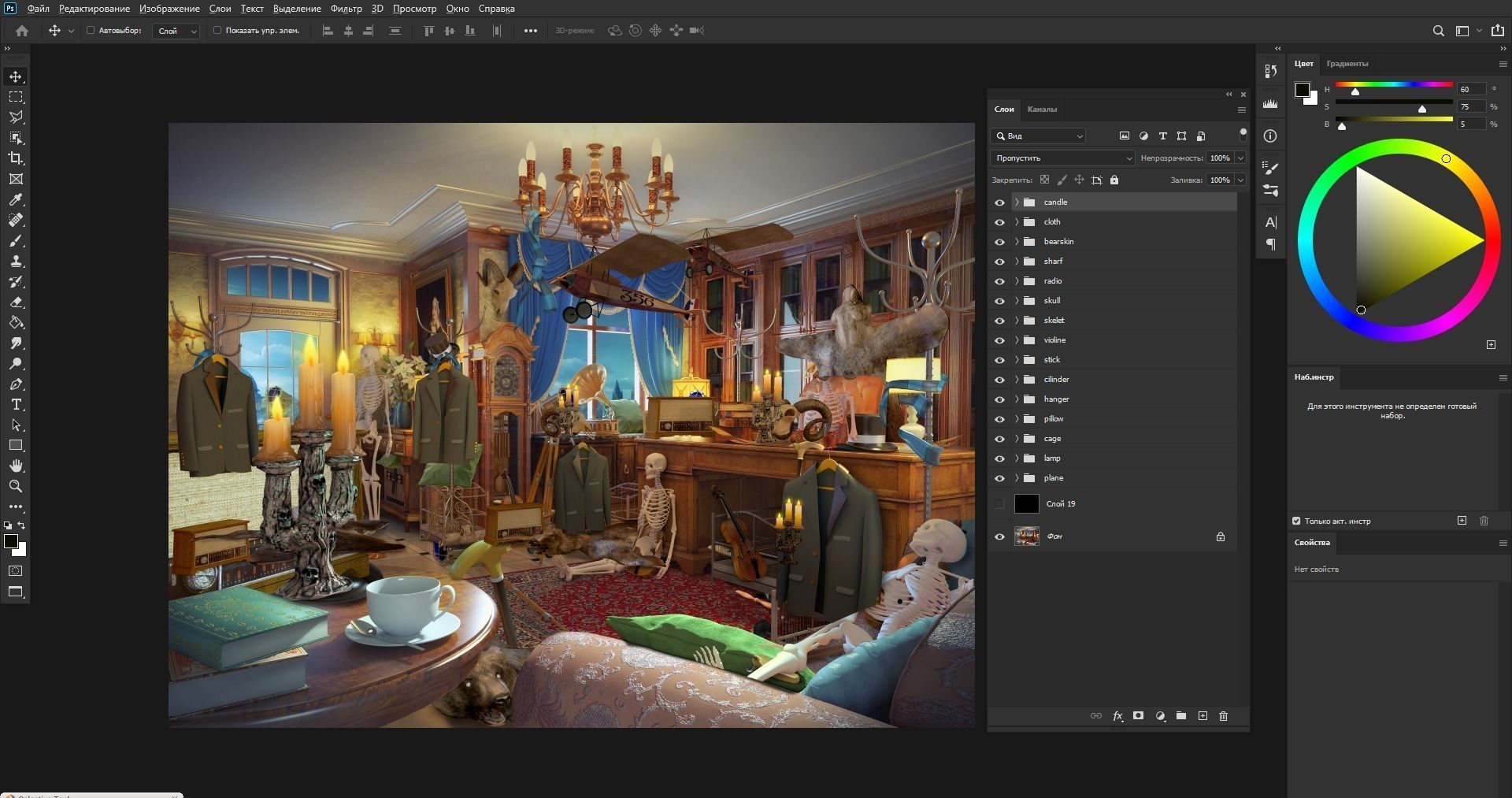
Task: Hide the candle layer group
Action: [x=999, y=202]
